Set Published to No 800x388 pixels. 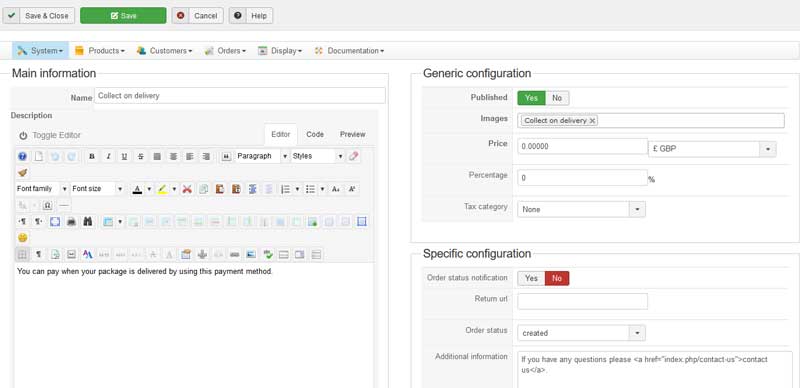click(x=557, y=98)
